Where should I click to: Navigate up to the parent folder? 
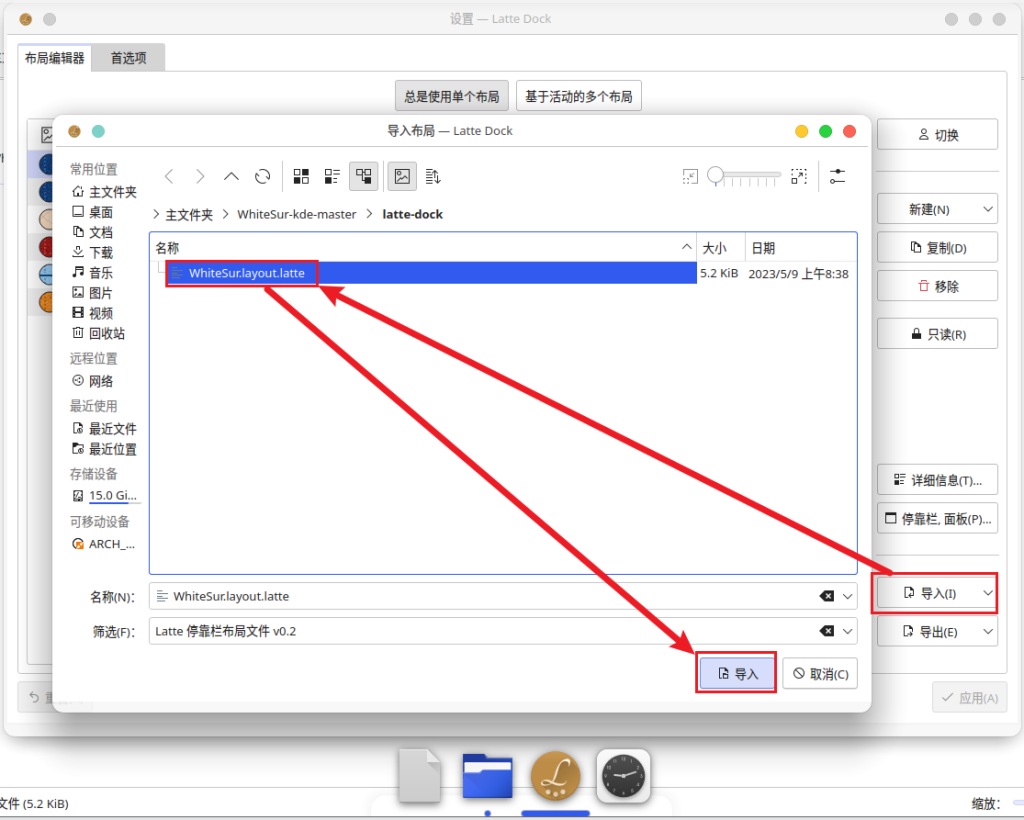[231, 176]
